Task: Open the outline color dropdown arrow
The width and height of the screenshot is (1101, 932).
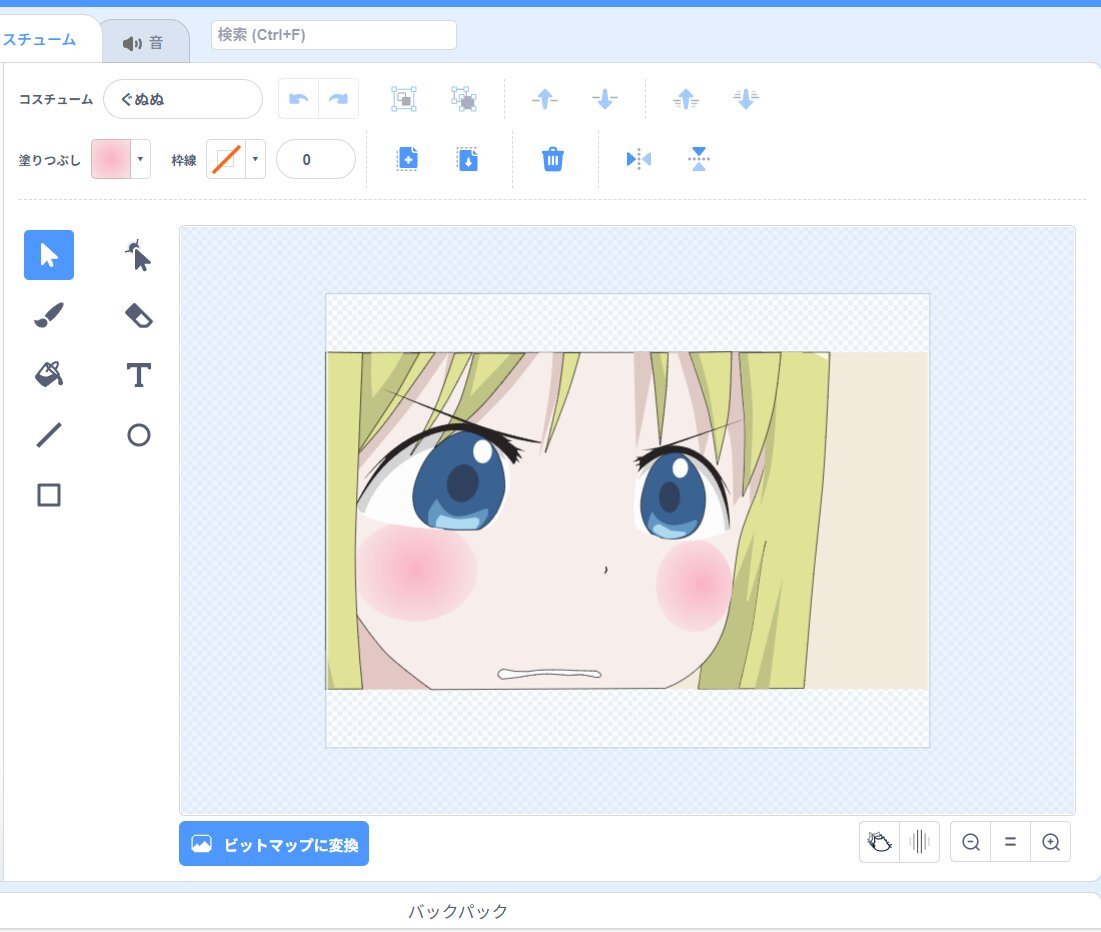Action: pyautogui.click(x=255, y=159)
